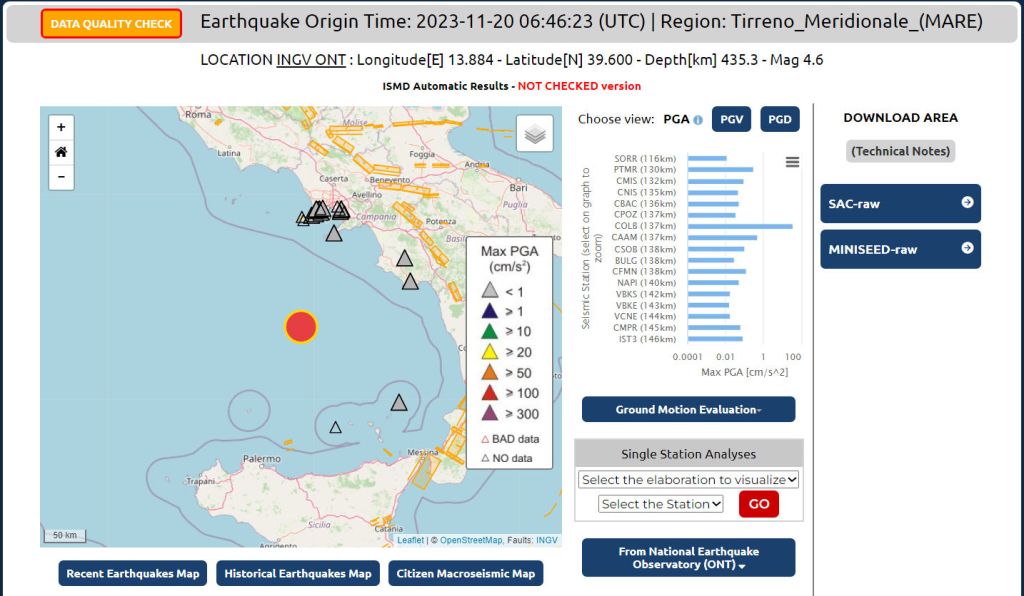
Task: Expand the Ground Motion Evaluation dropdown
Action: point(688,409)
